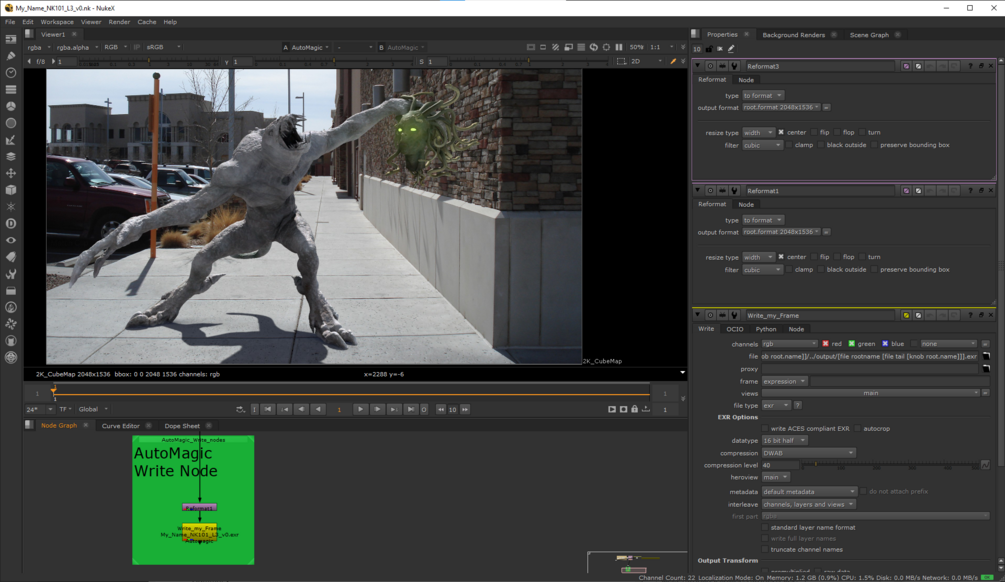Click the viewer gain slider
Image resolution: width=1005 pixels, height=582 pixels.
point(151,62)
